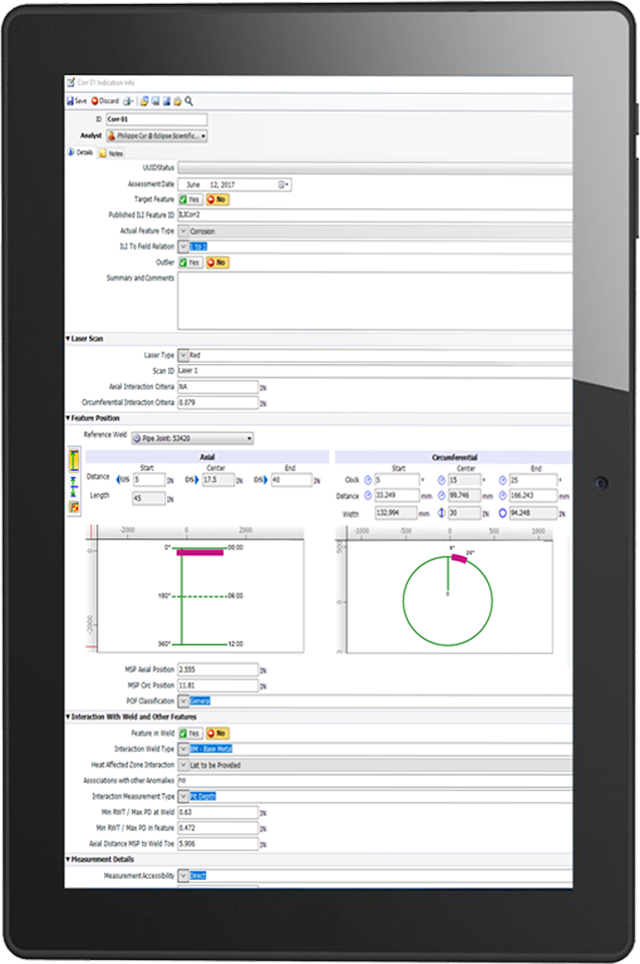Click icon beside Start distance 33.249
This screenshot has width=640, height=964.
point(368,496)
